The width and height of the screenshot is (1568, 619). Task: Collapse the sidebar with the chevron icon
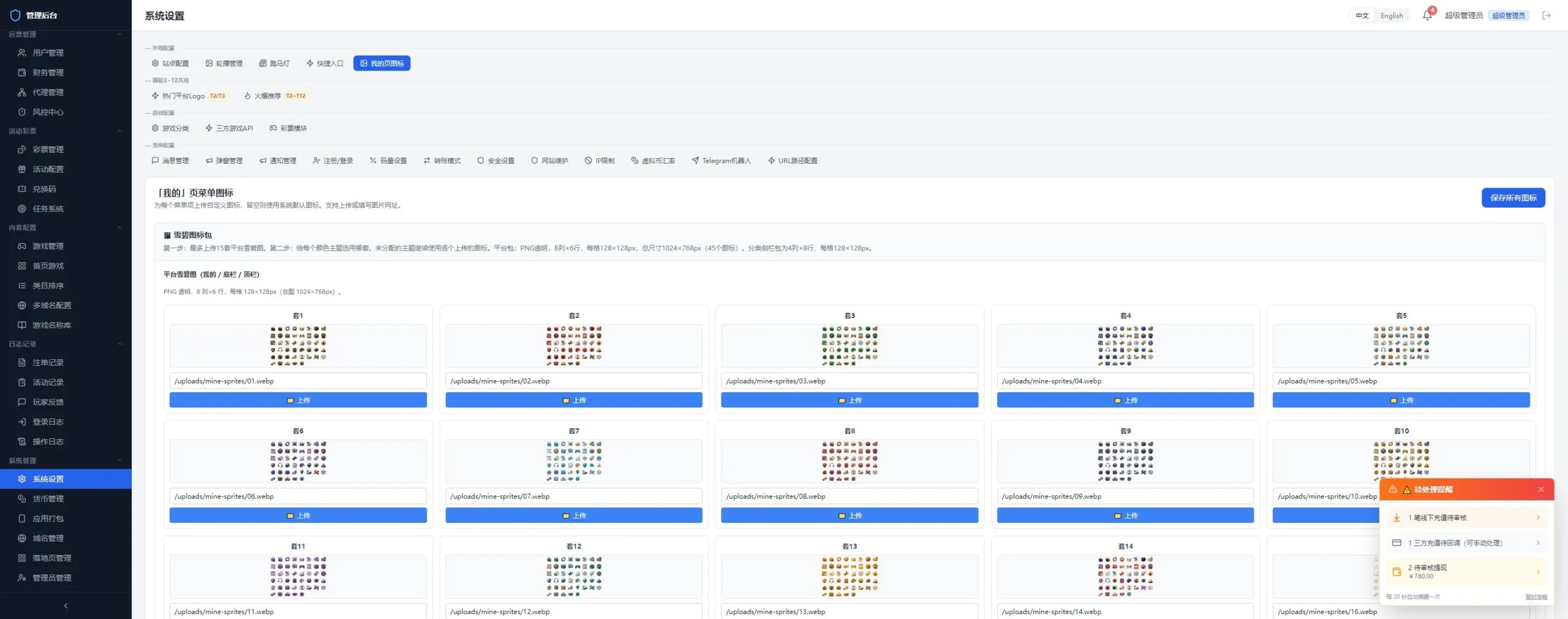pos(66,606)
